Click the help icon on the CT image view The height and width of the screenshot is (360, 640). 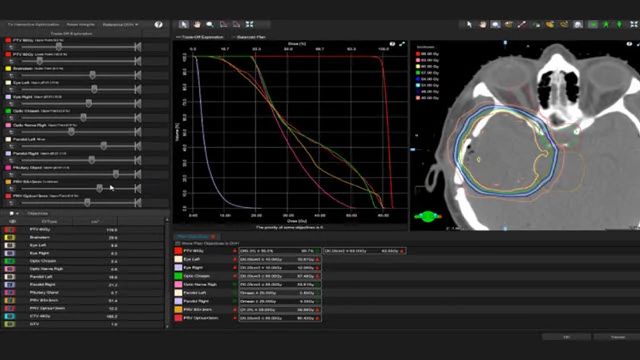629,44
